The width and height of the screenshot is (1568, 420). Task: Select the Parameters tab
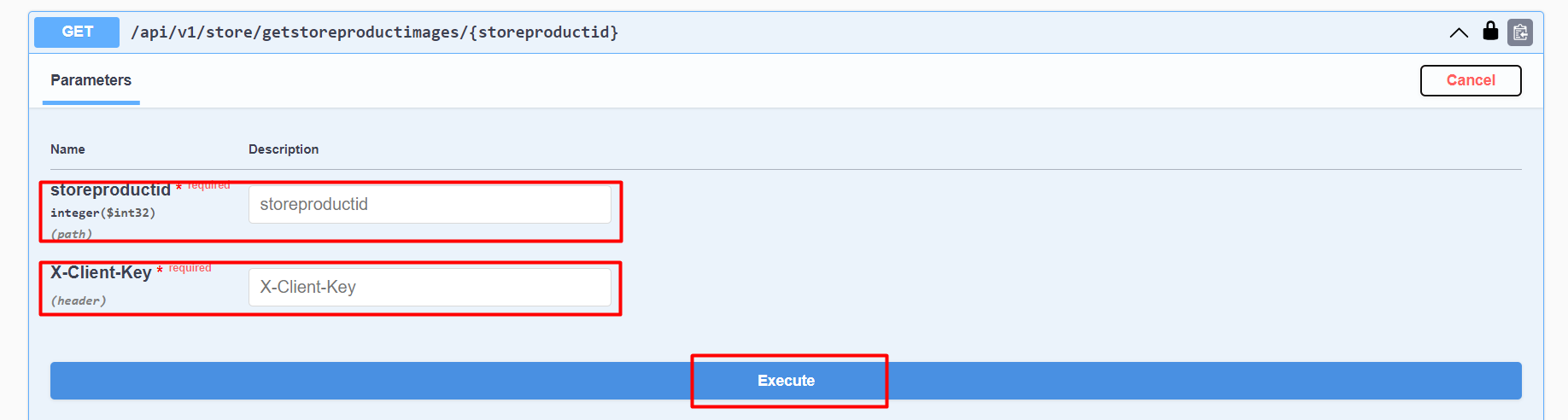point(91,80)
